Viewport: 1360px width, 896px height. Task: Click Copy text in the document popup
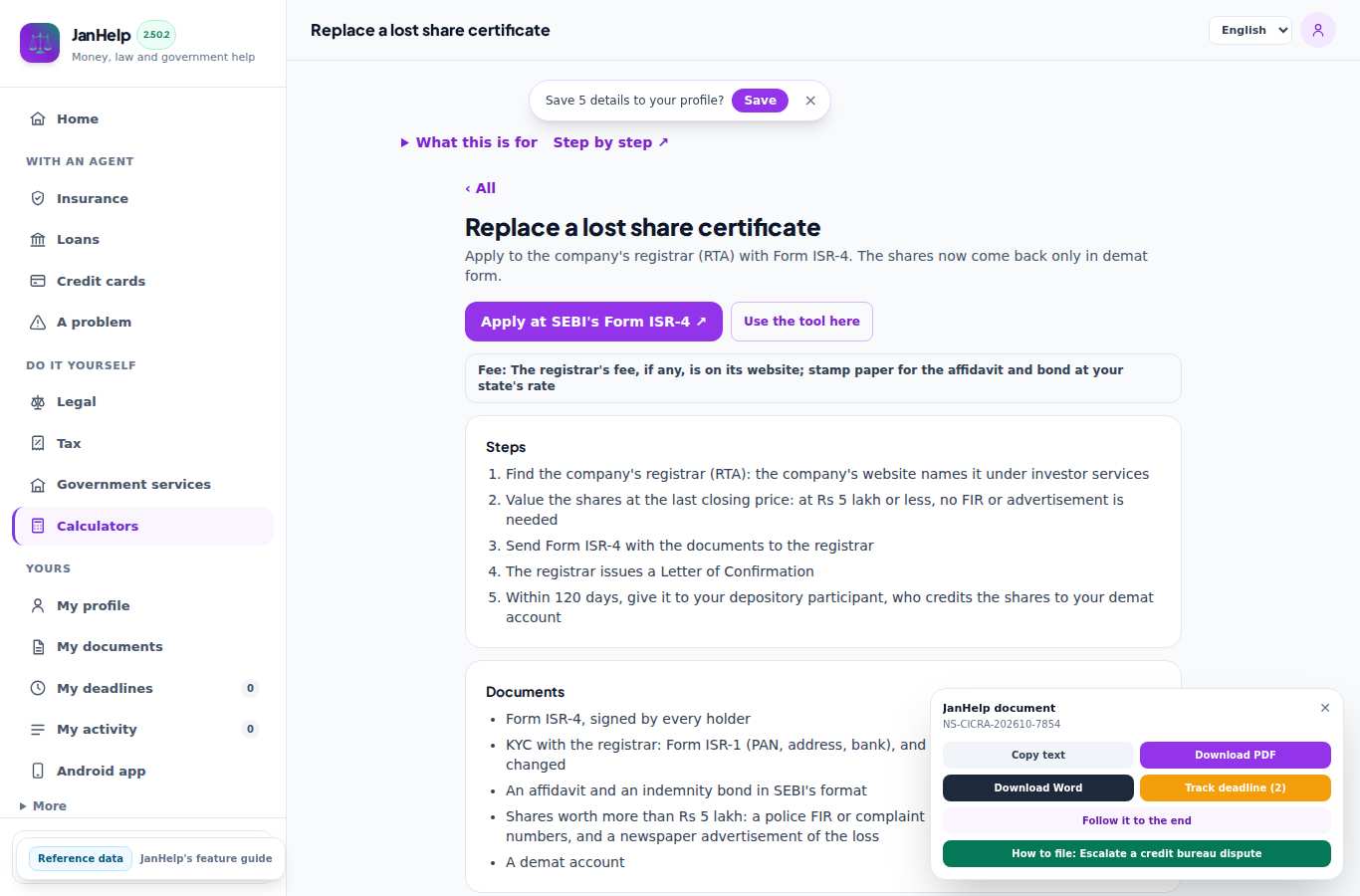(x=1038, y=755)
